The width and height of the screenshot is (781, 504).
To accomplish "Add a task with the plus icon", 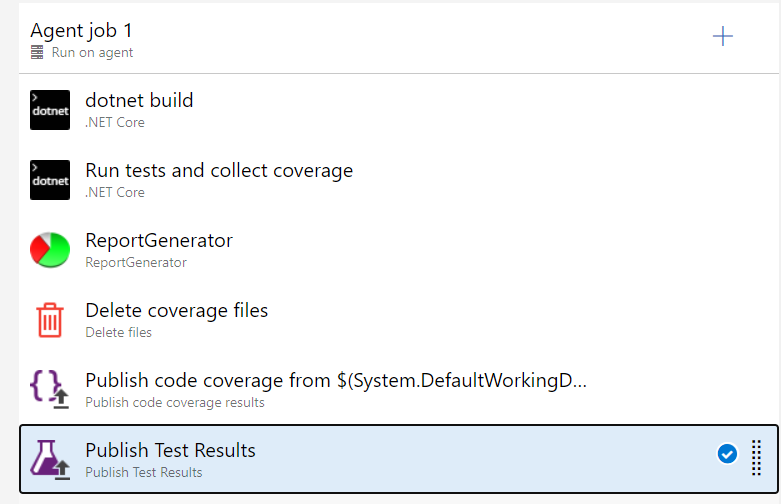I will (722, 37).
